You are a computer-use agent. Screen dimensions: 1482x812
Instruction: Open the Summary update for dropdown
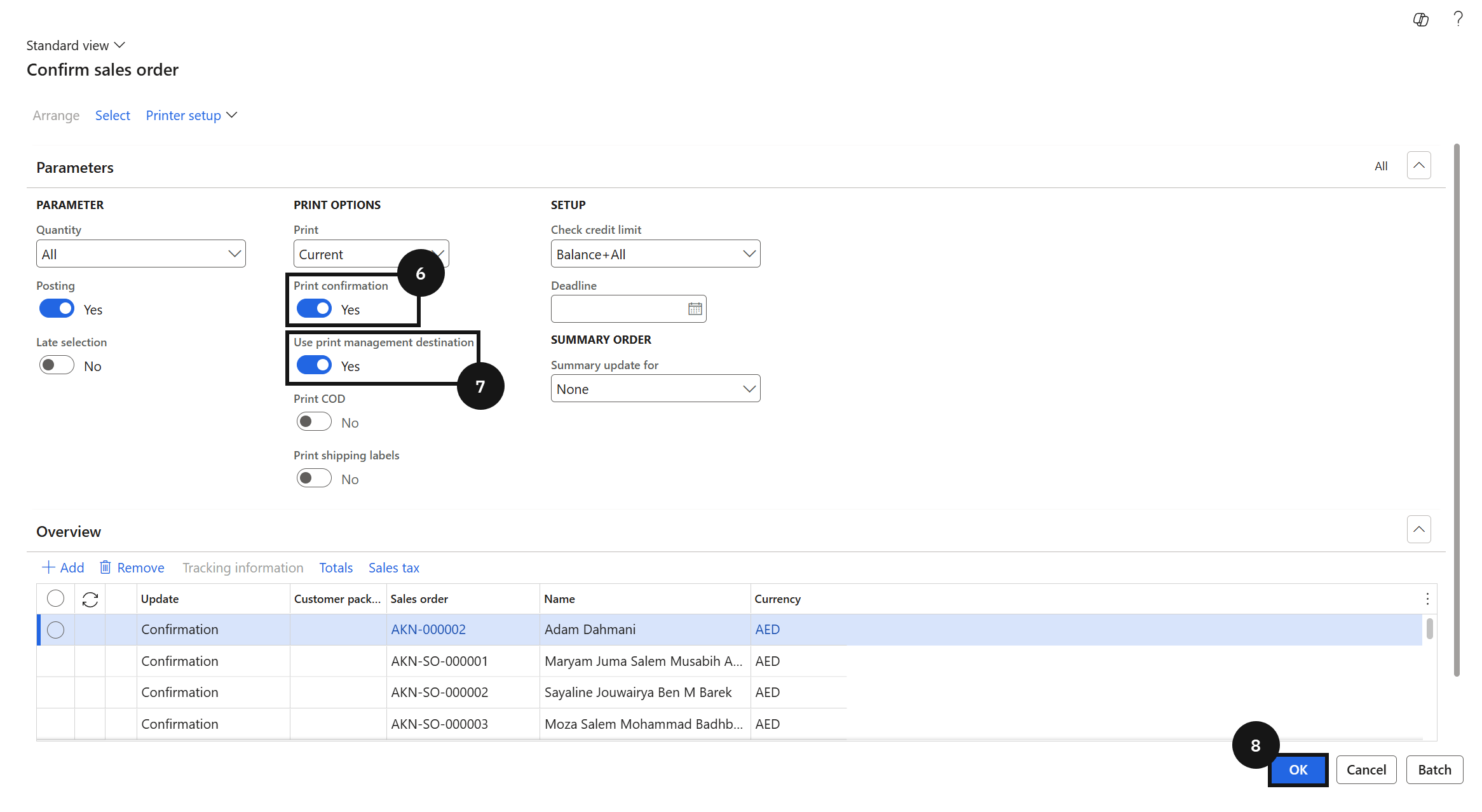pos(655,388)
